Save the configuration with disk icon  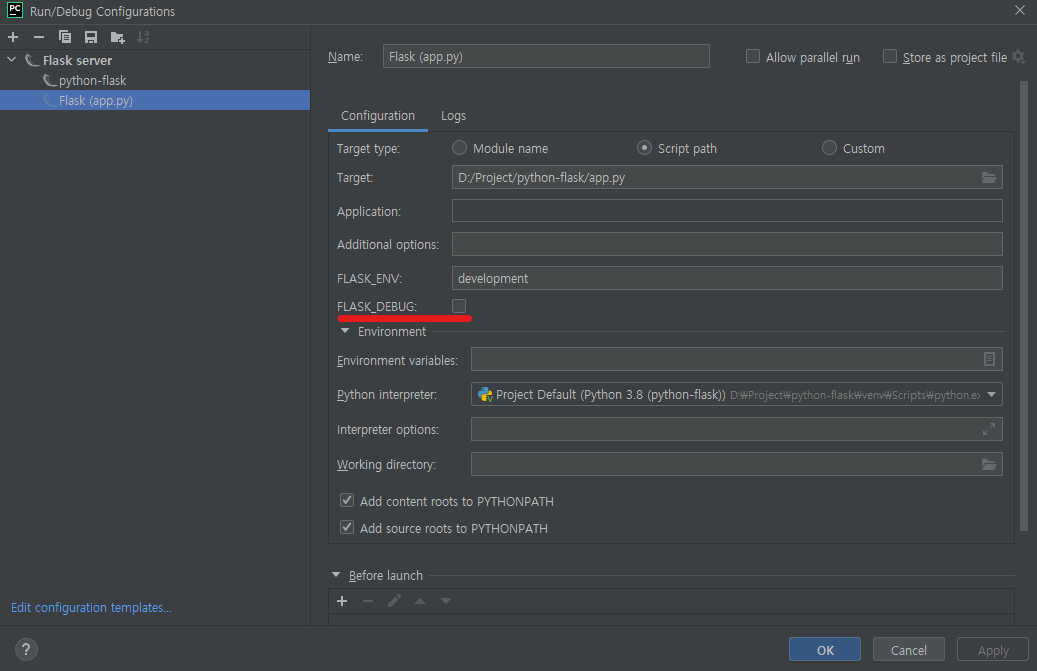[91, 37]
